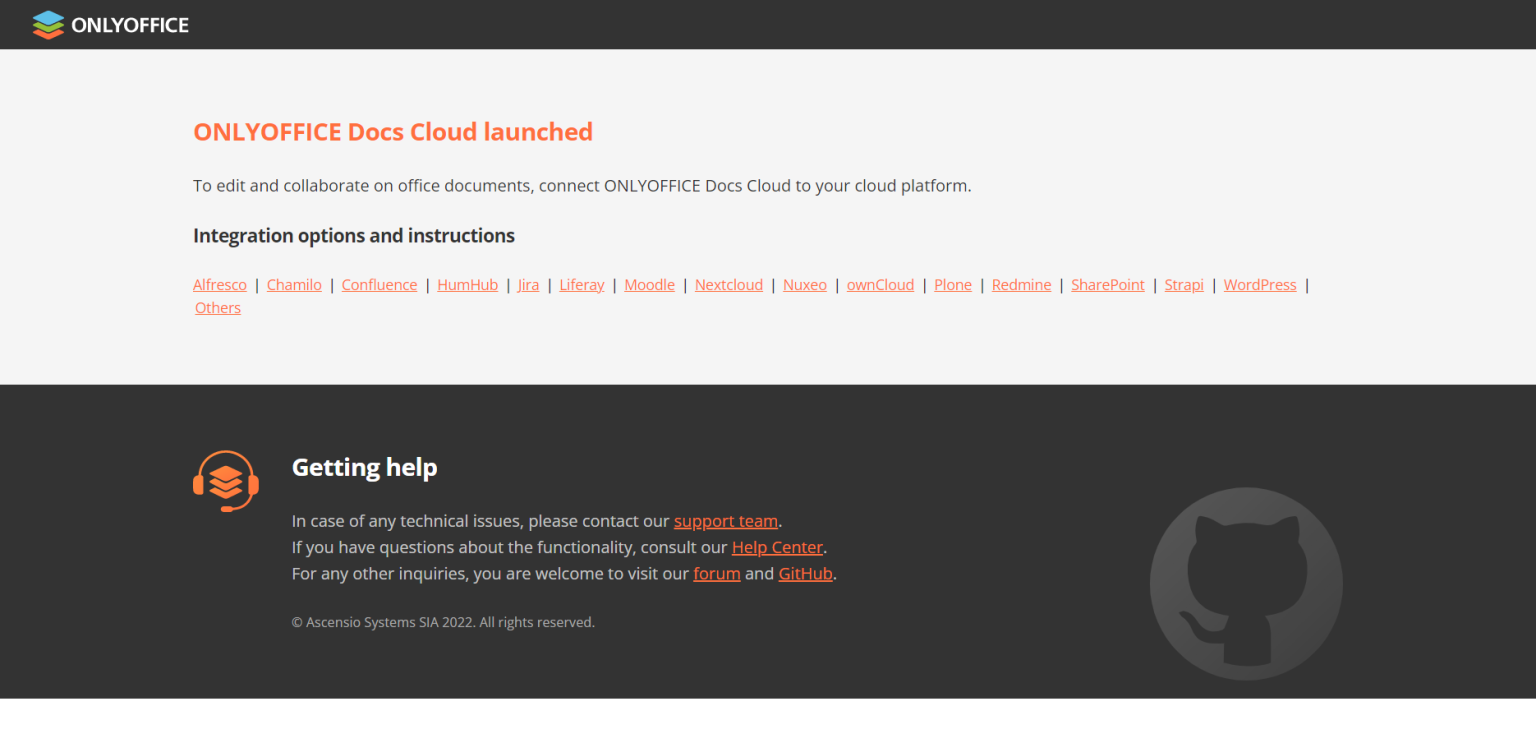Open the Plone integration instructions

click(x=952, y=285)
